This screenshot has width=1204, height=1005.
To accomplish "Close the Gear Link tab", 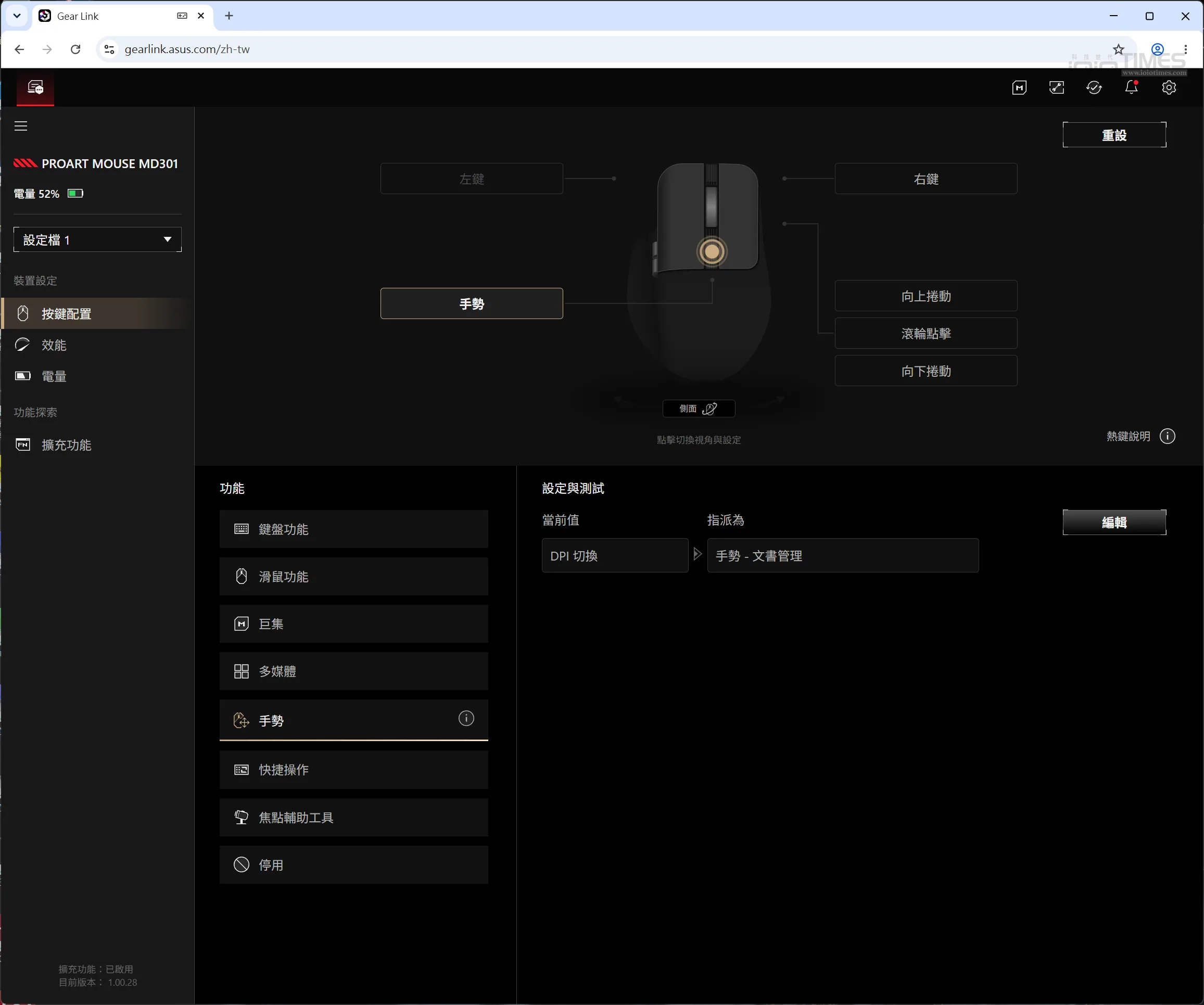I will point(201,16).
